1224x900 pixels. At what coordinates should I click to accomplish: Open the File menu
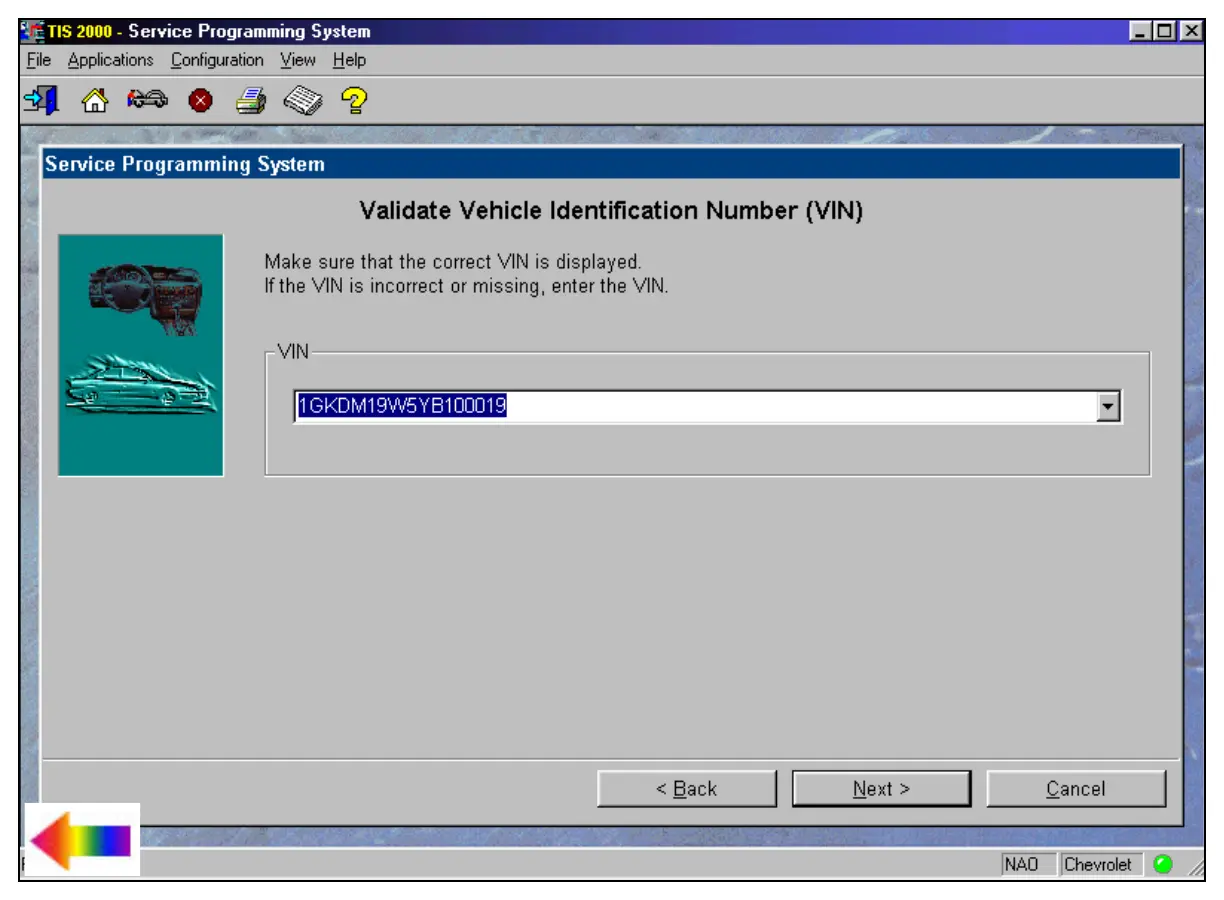(x=39, y=60)
